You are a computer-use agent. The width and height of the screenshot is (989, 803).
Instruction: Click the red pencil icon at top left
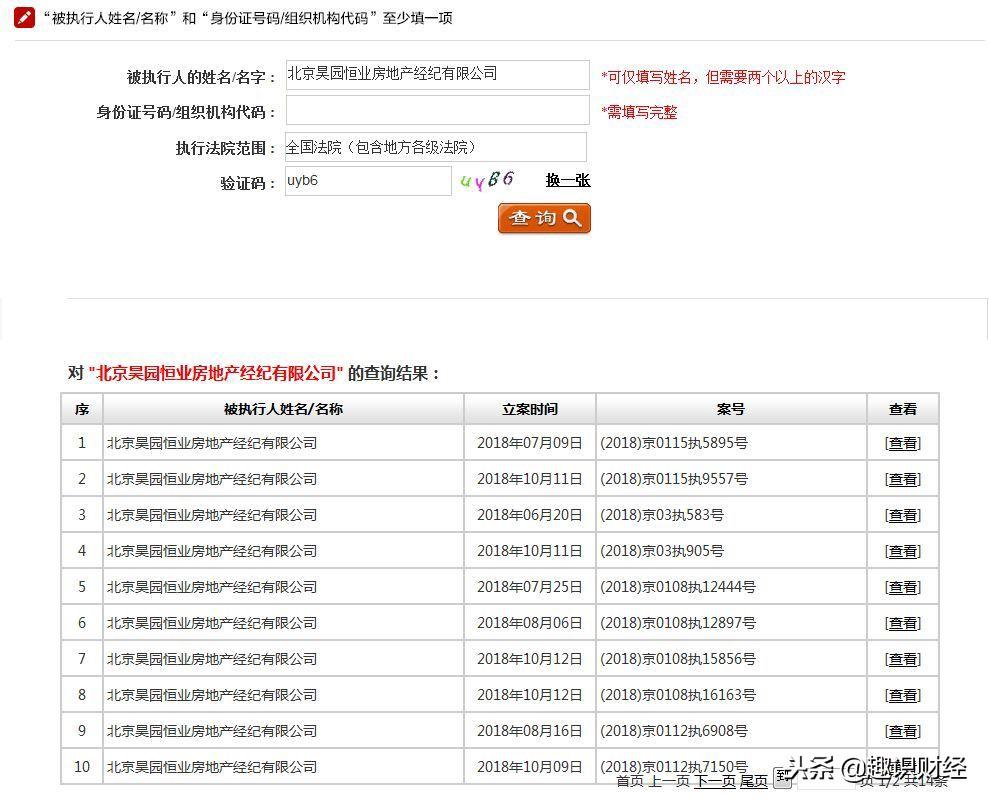pos(24,16)
